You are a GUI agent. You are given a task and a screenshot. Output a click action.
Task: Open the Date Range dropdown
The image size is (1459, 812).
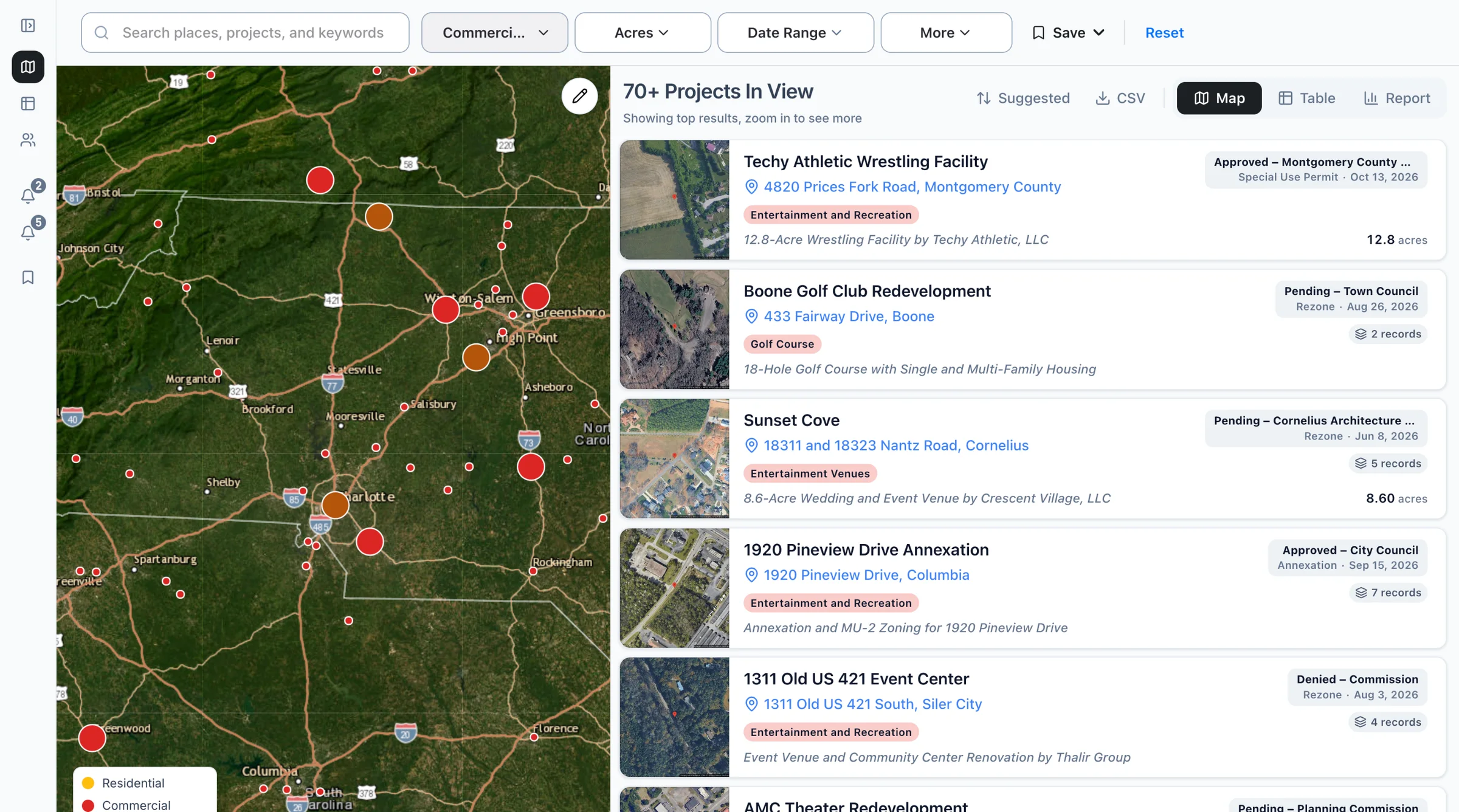tap(796, 33)
